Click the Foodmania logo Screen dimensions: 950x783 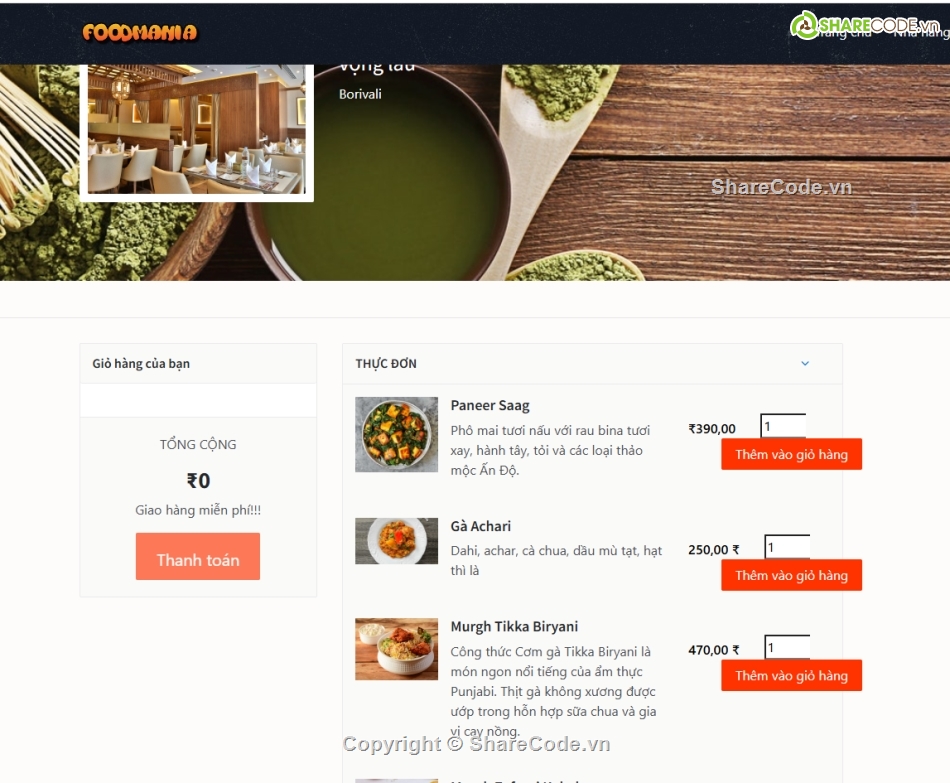pyautogui.click(x=140, y=32)
